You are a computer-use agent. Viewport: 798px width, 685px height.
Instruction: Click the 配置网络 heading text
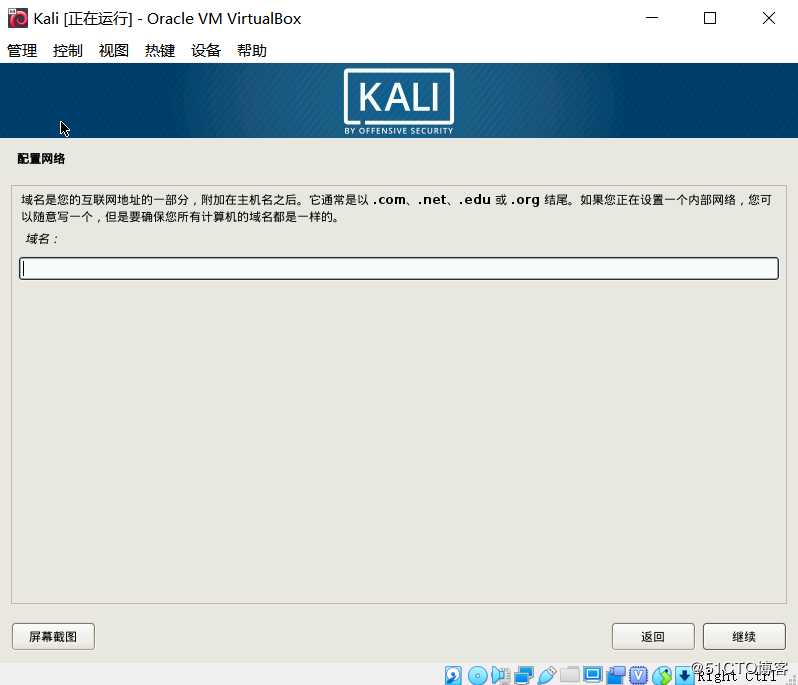(41, 159)
